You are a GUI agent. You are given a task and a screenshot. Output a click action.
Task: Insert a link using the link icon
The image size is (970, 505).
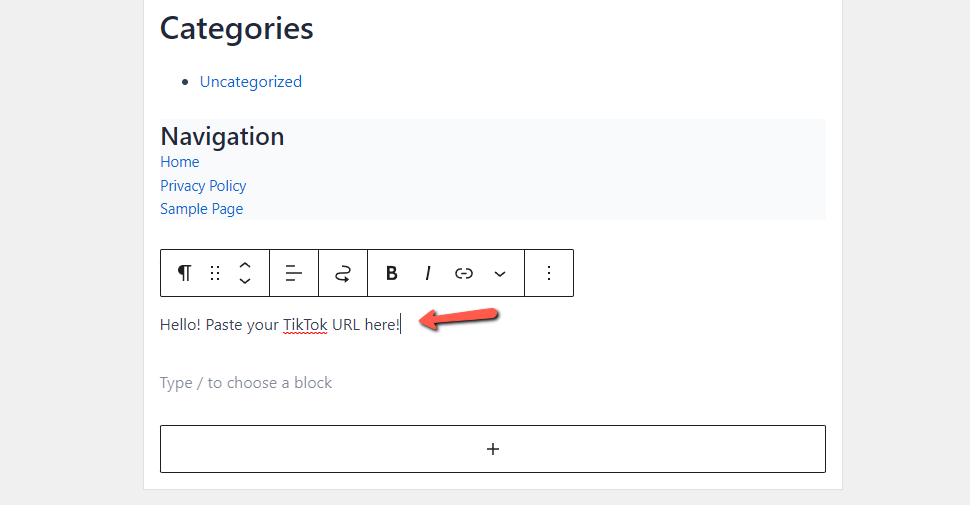pos(464,273)
